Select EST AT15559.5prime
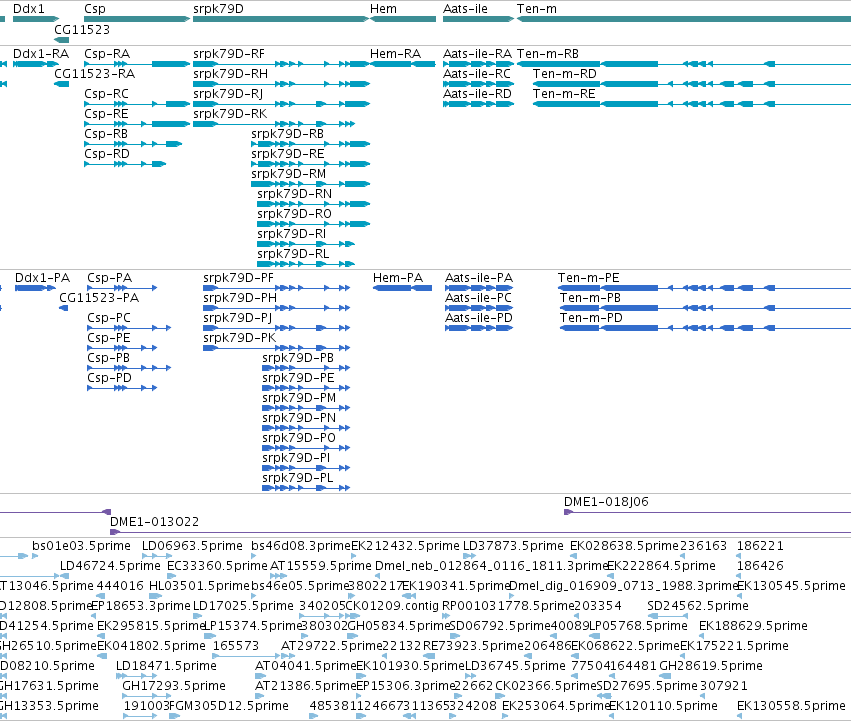Viewport: 851px width, 721px height. tap(321, 566)
